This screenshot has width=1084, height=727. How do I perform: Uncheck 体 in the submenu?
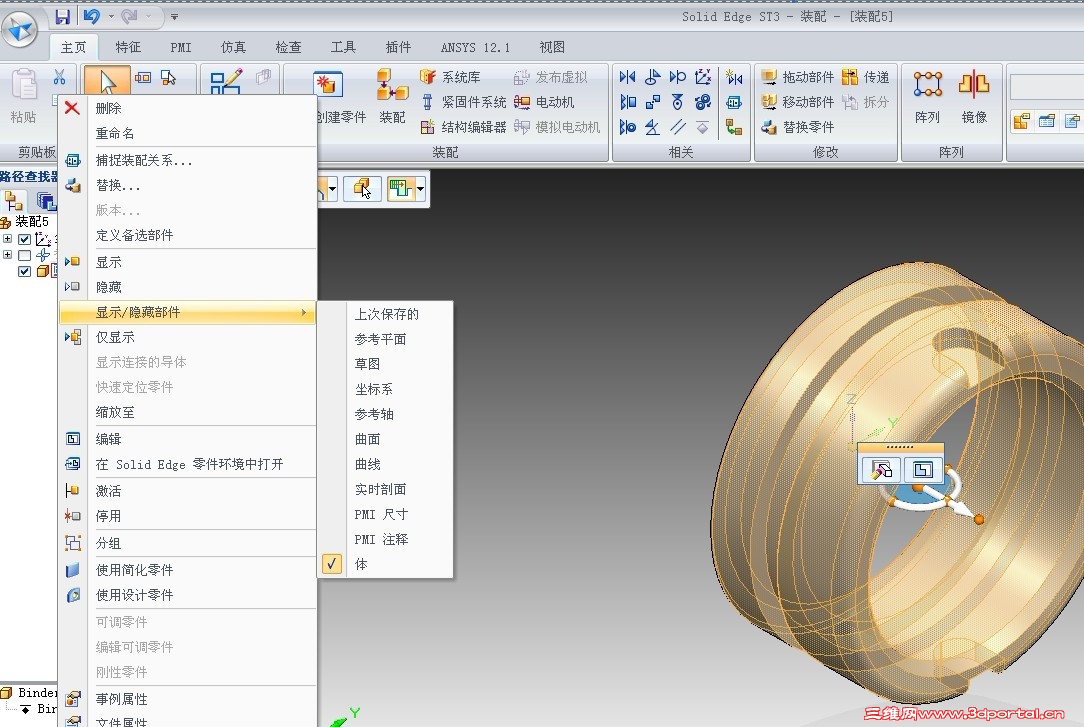pos(386,564)
